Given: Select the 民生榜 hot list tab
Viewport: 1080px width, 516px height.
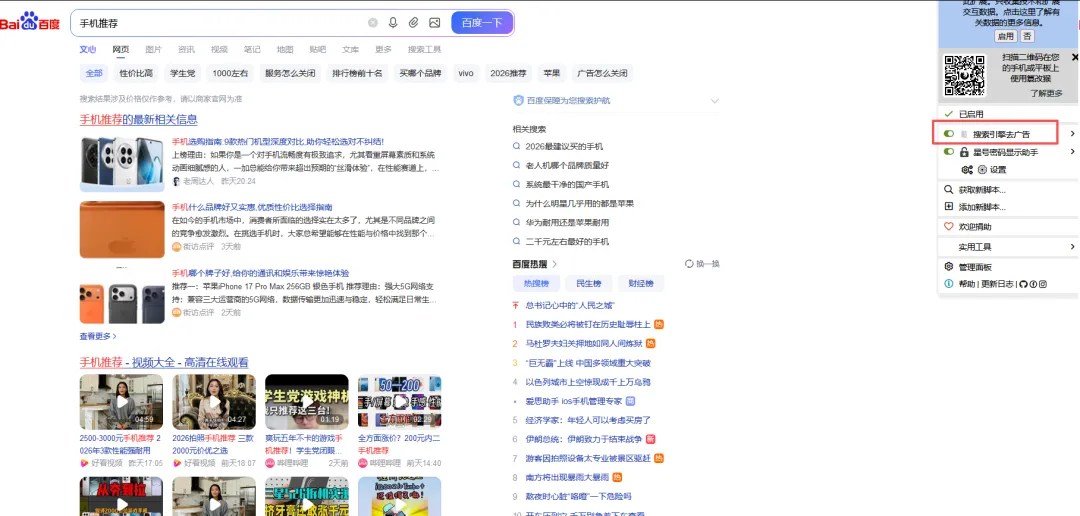Looking at the screenshot, I should pyautogui.click(x=588, y=283).
